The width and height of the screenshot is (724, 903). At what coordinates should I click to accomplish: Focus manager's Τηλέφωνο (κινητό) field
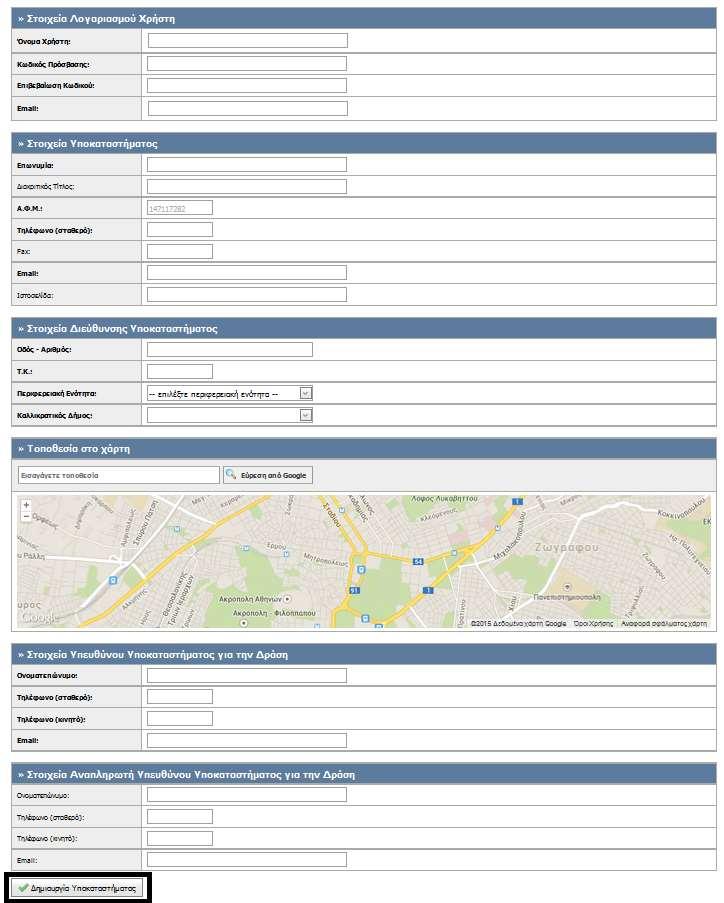point(180,719)
